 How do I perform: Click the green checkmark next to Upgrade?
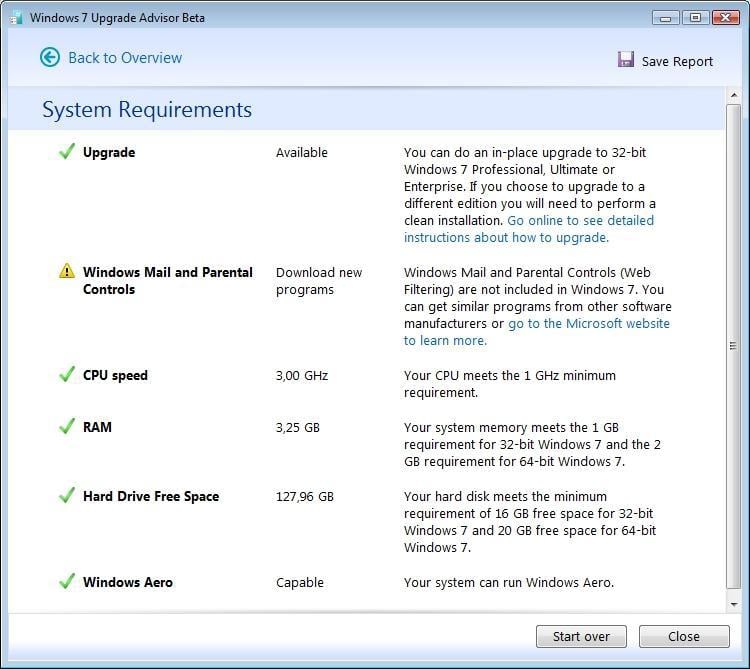click(67, 152)
